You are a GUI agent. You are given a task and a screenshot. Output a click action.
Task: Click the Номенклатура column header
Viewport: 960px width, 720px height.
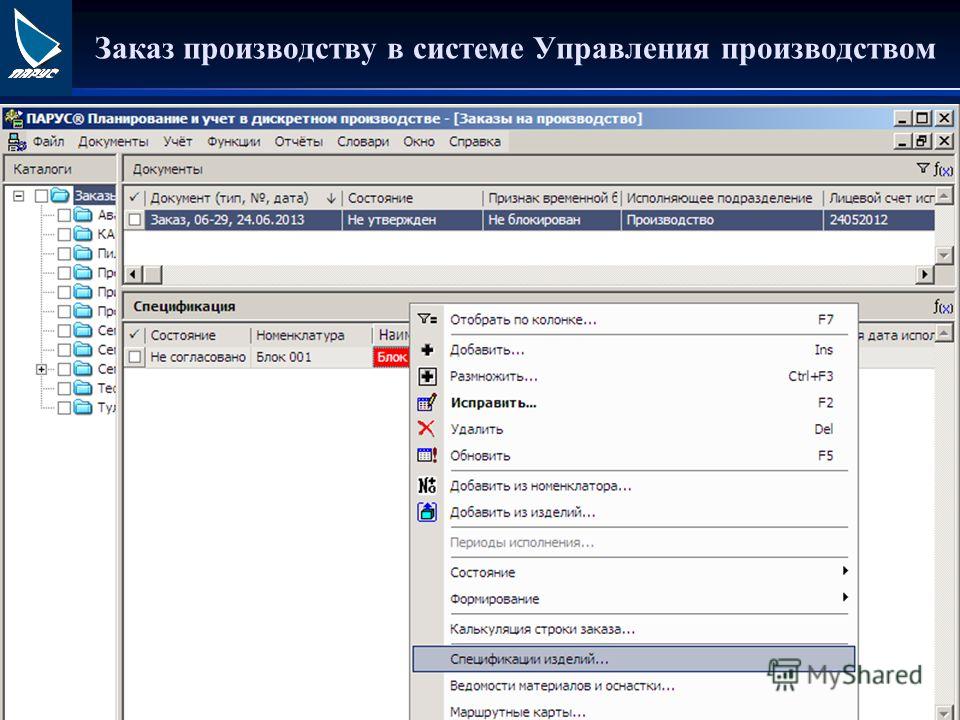311,335
